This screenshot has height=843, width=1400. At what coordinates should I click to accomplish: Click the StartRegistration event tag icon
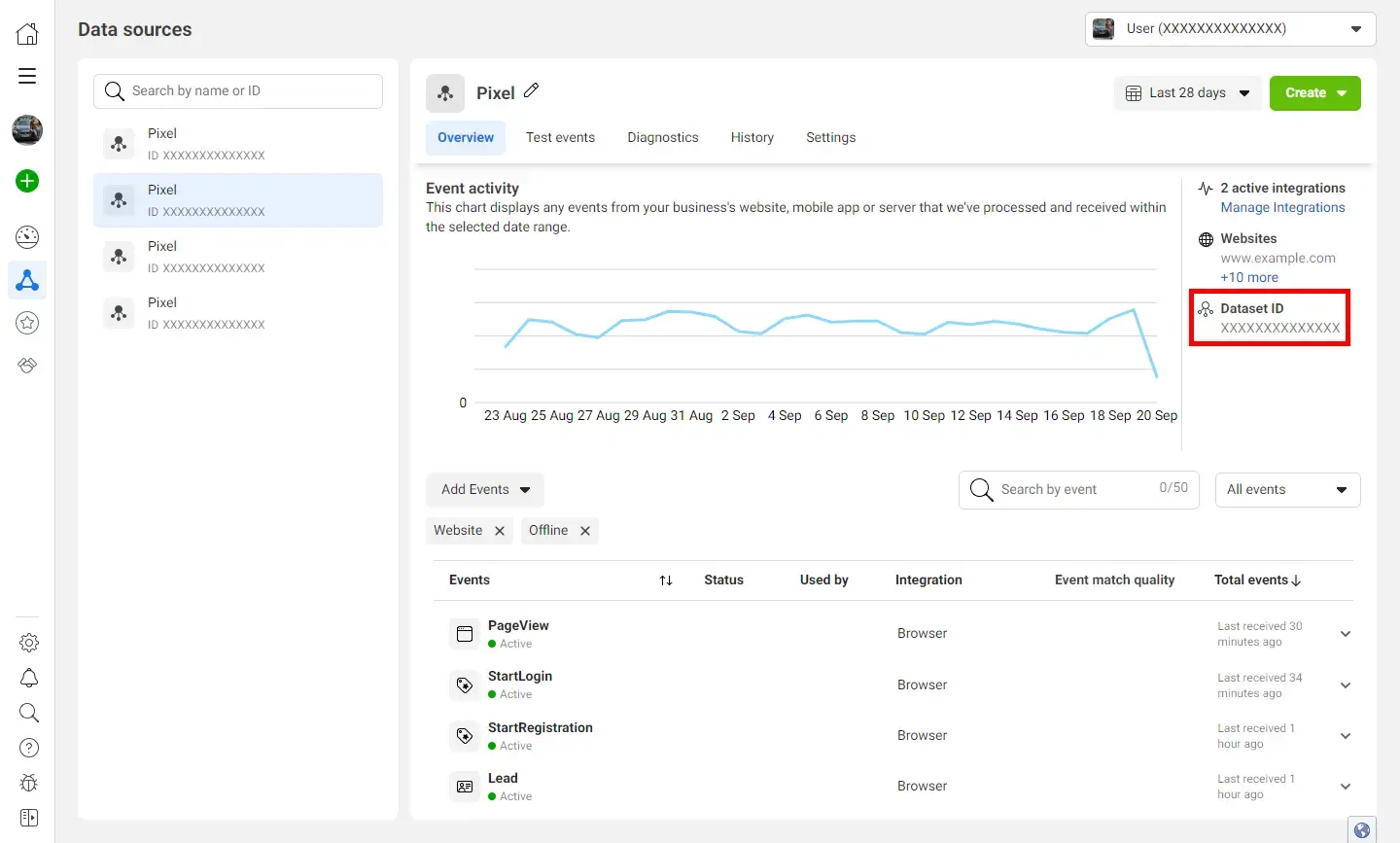click(465, 736)
